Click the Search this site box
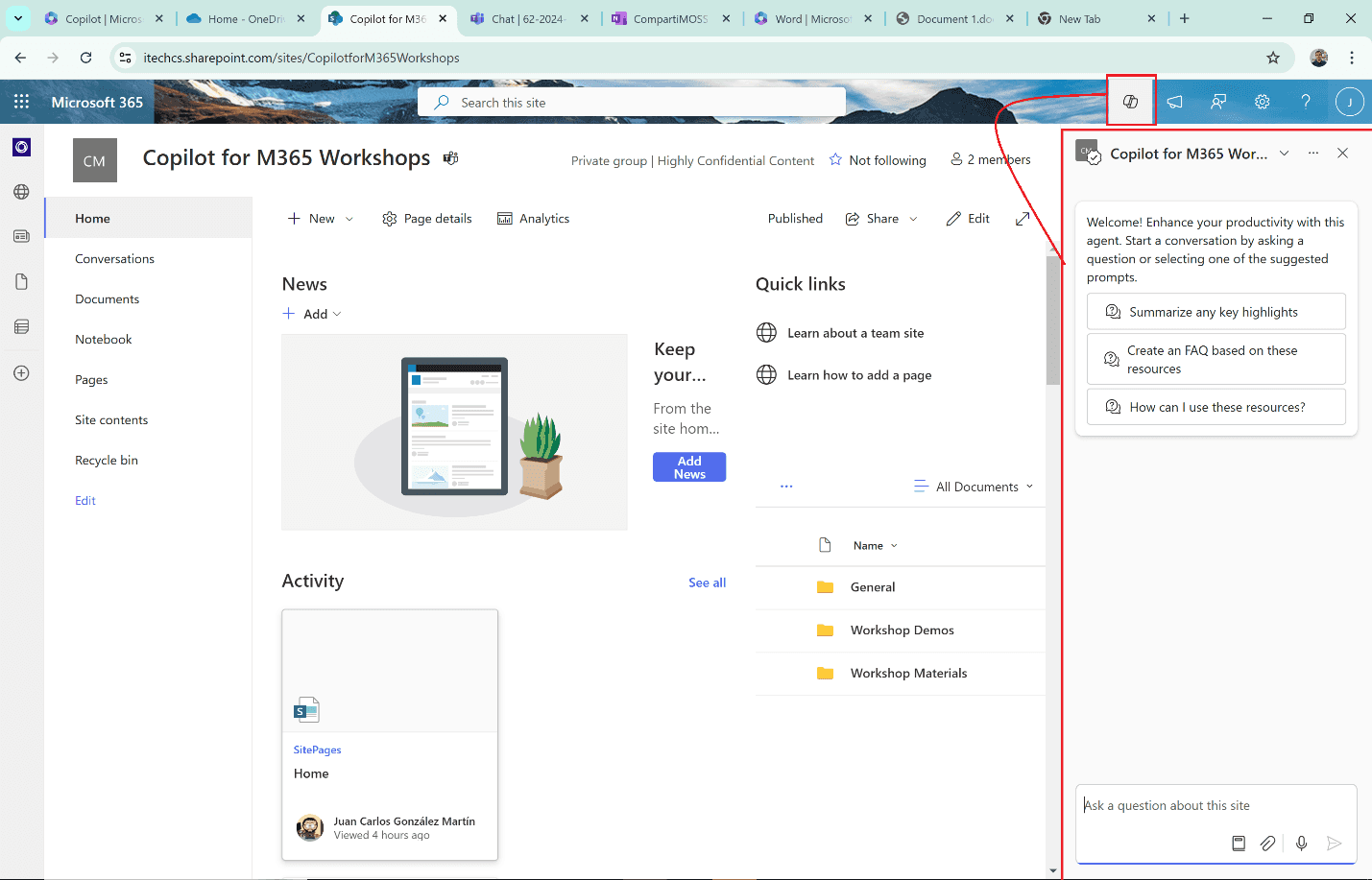1372x880 pixels. [632, 103]
